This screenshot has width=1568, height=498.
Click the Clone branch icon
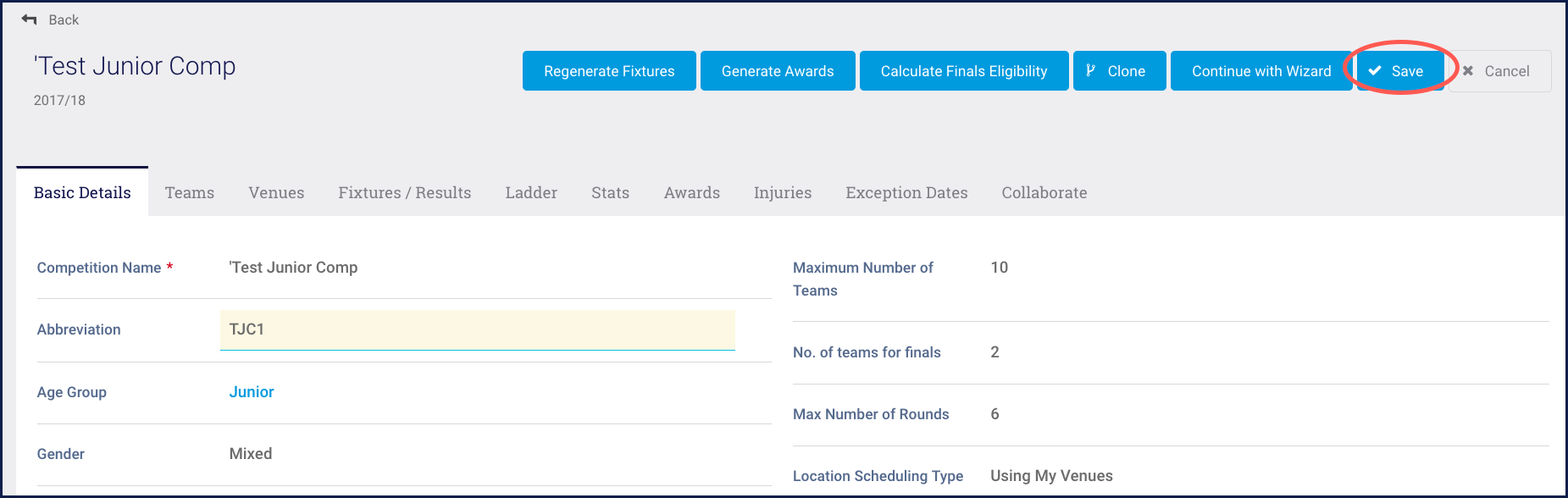(1091, 71)
